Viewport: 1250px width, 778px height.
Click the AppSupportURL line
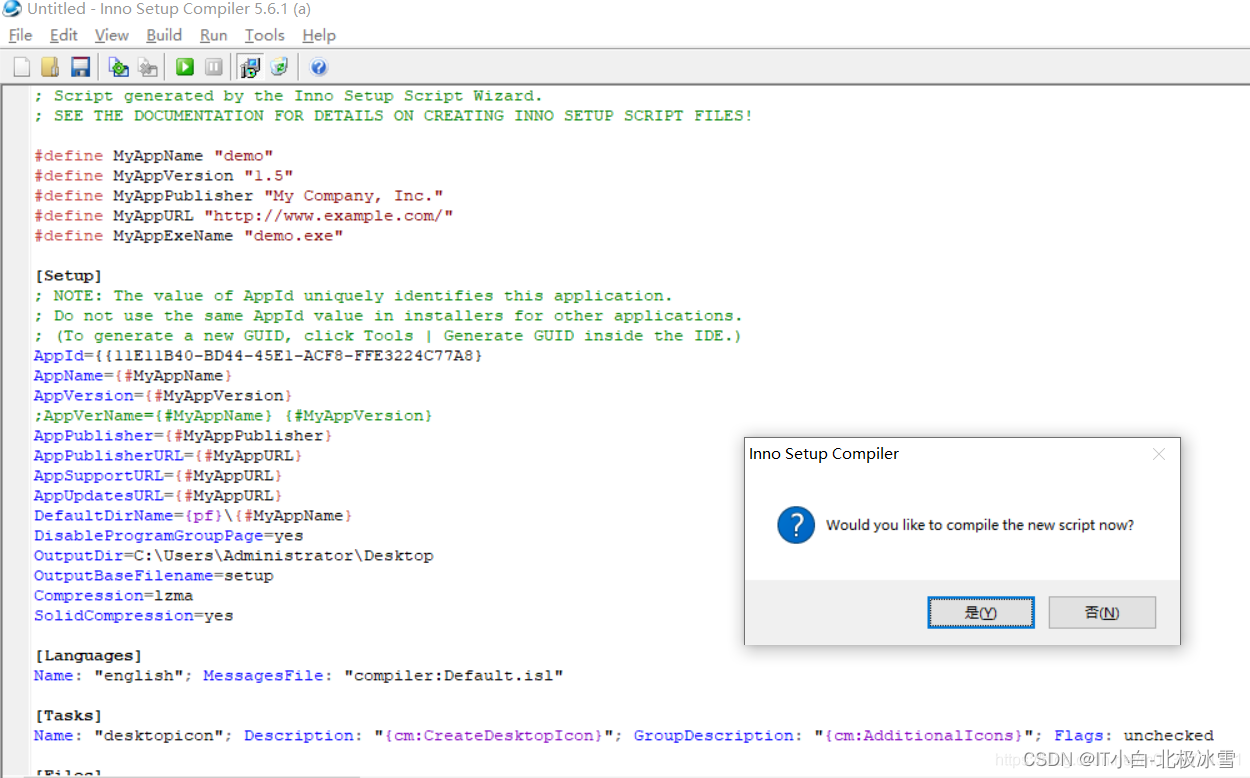tap(158, 476)
